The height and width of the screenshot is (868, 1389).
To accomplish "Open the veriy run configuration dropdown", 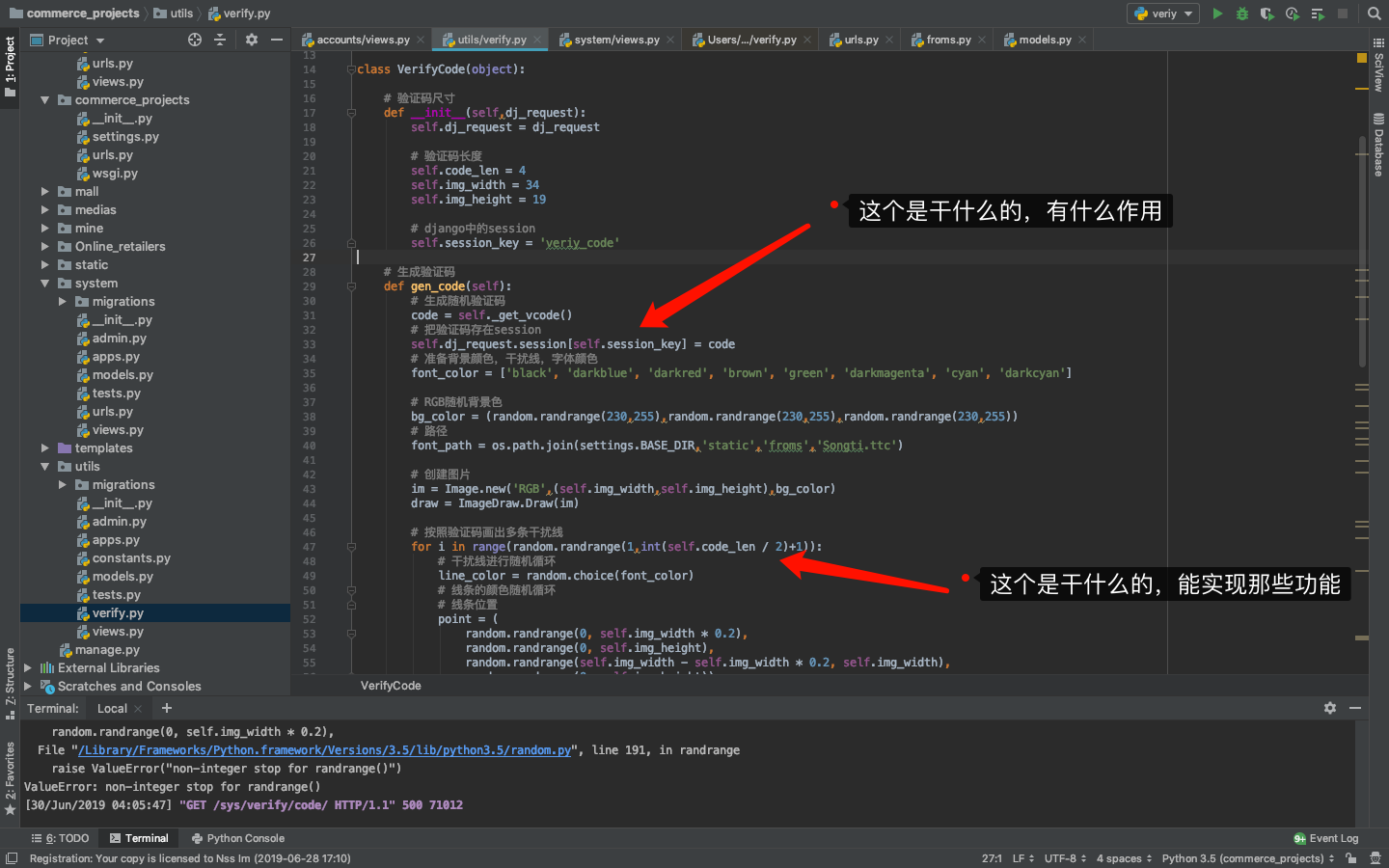I will (x=1163, y=14).
